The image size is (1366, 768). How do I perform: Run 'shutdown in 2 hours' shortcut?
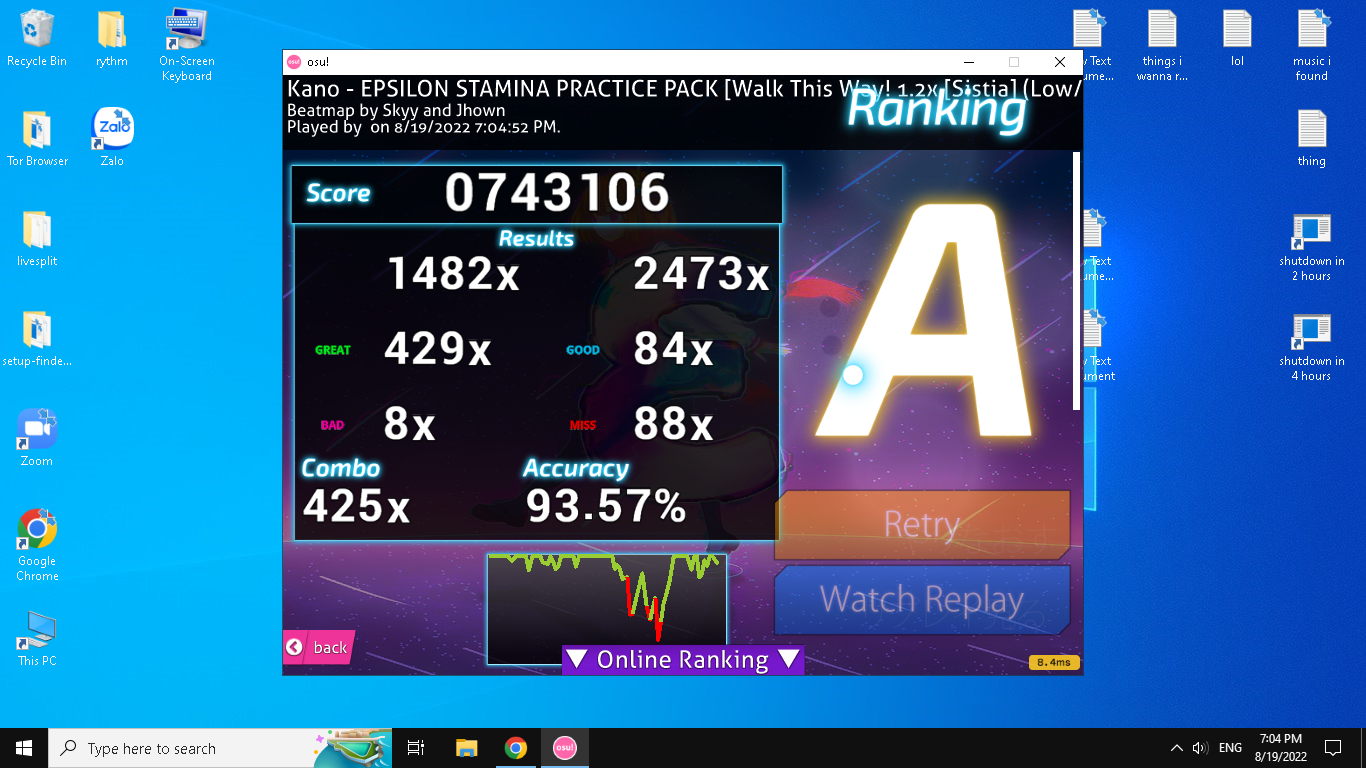pos(1312,245)
